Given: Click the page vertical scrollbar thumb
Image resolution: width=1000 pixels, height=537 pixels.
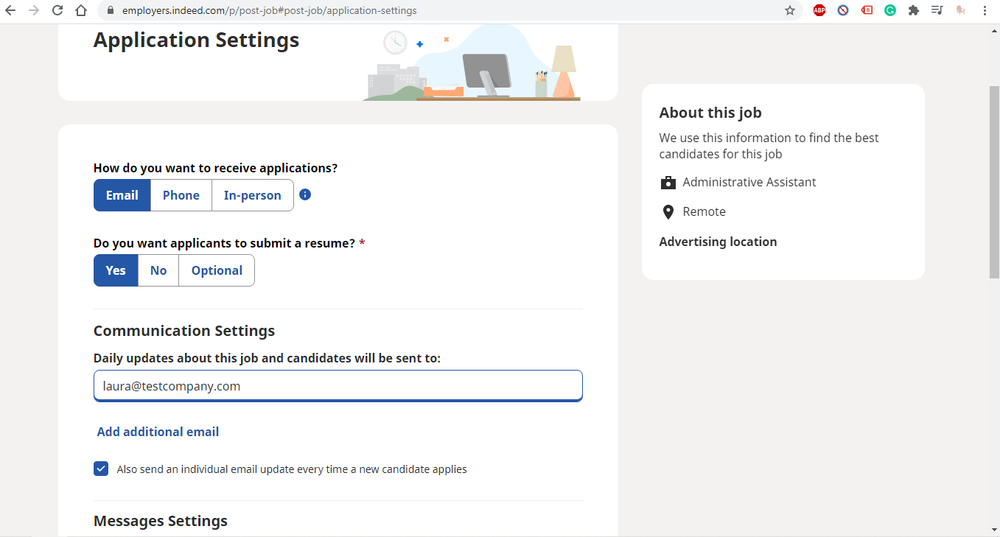Looking at the screenshot, I should pos(994,182).
